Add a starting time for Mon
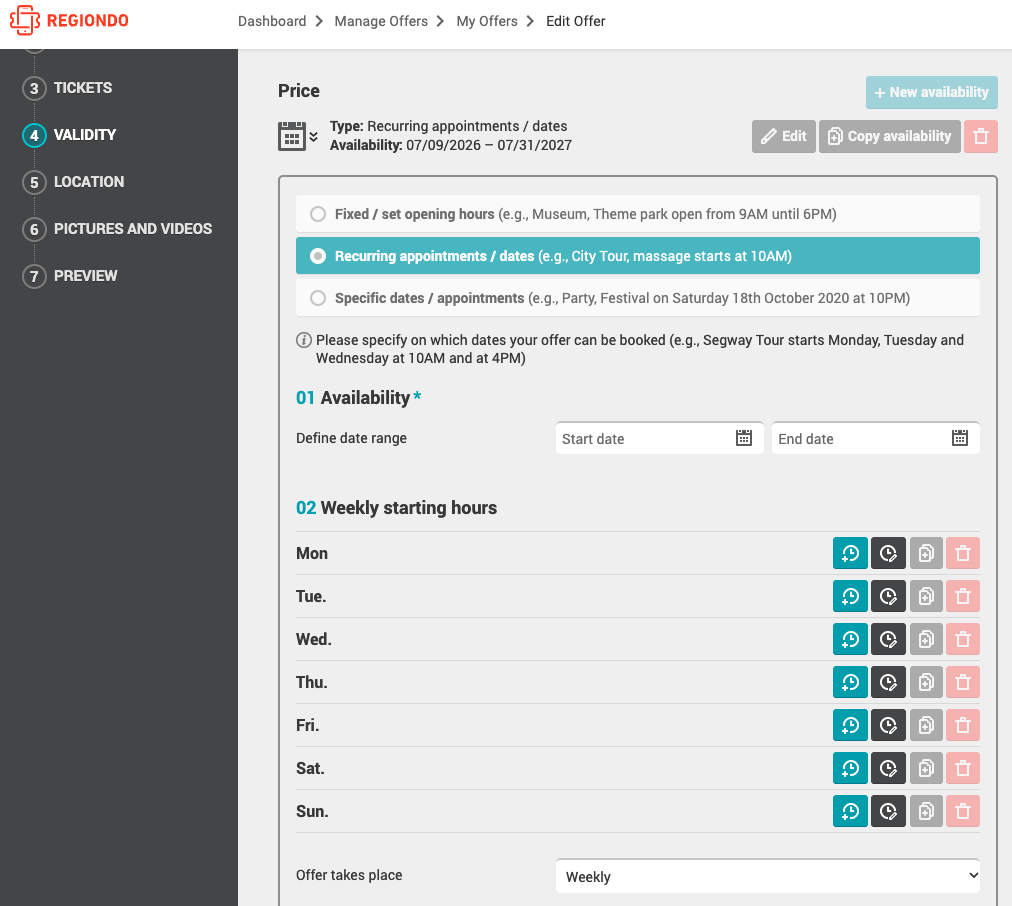 click(850, 553)
